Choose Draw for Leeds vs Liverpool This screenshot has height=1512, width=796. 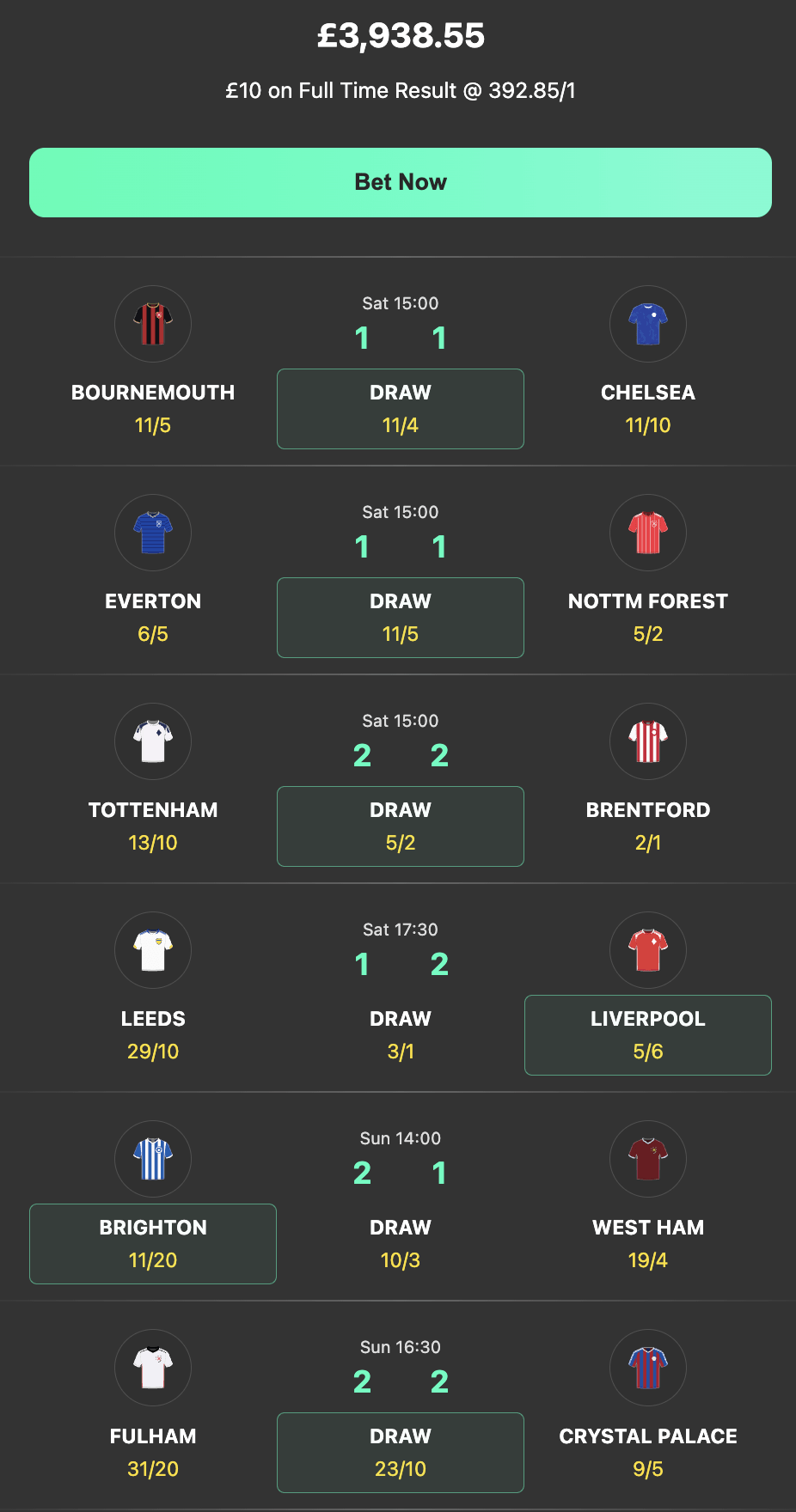[400, 1035]
